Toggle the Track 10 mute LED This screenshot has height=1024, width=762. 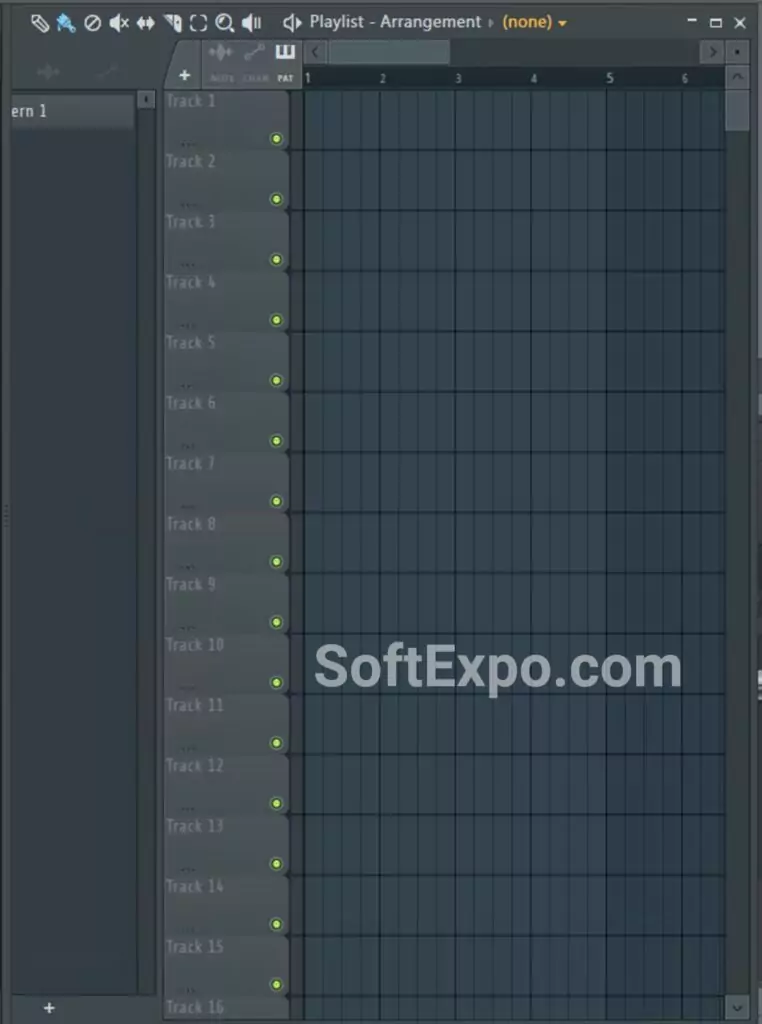[276, 682]
